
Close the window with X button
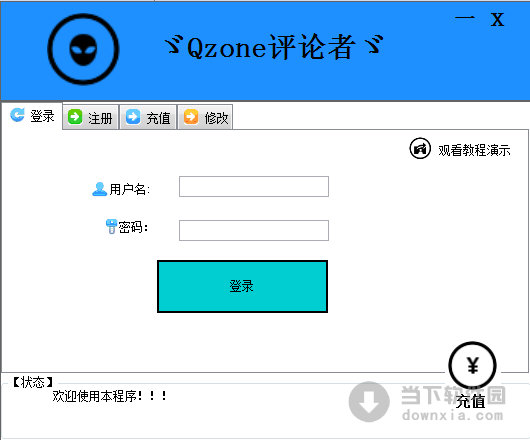497,20
